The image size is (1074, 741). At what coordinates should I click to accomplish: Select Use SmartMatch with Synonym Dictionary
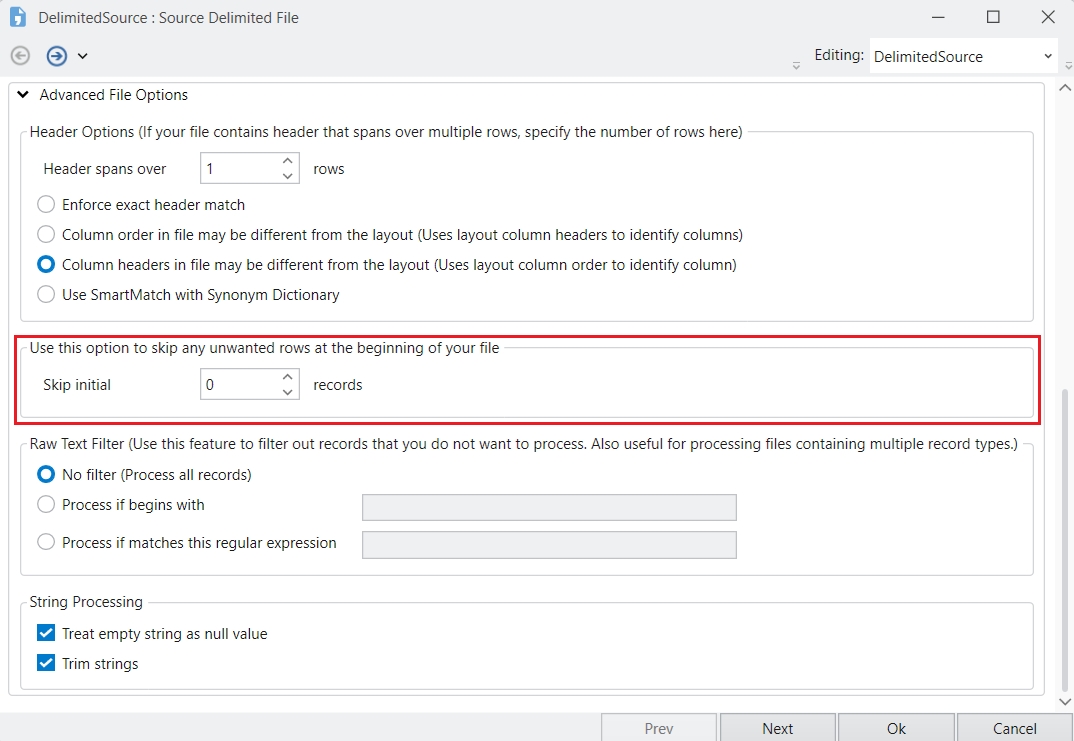(x=46, y=295)
